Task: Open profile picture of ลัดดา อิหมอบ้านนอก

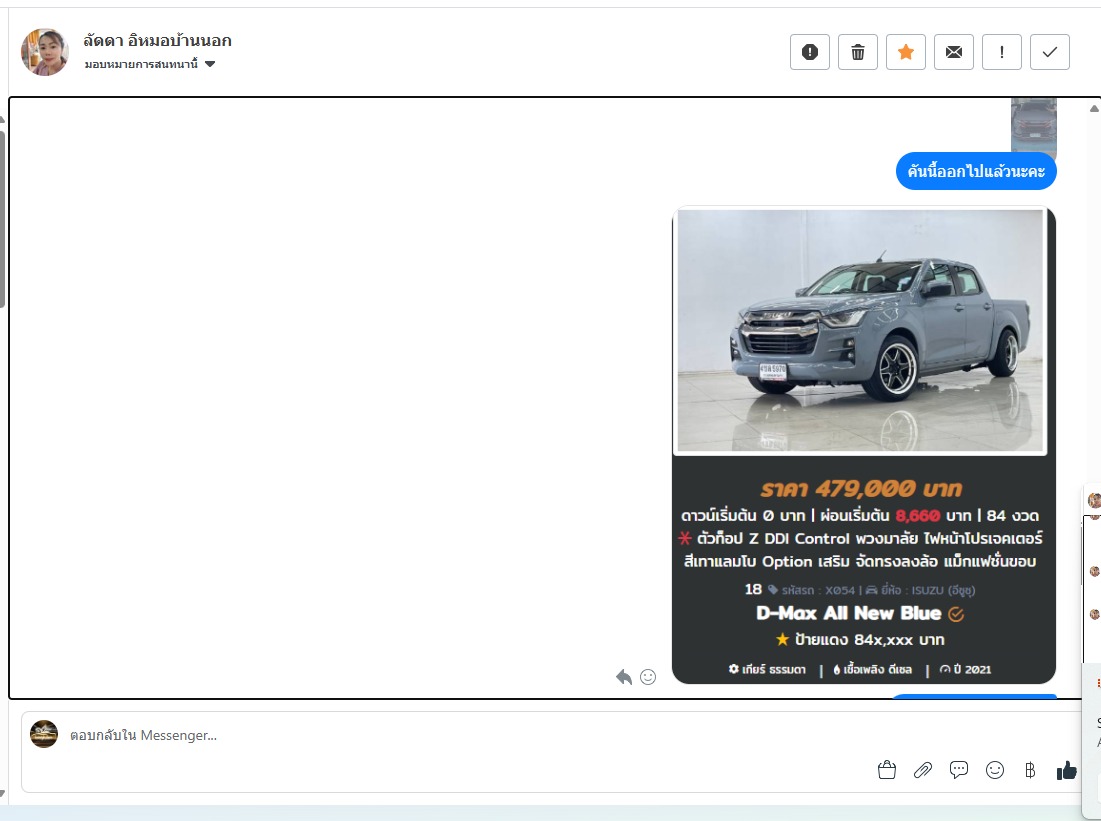Action: (44, 52)
